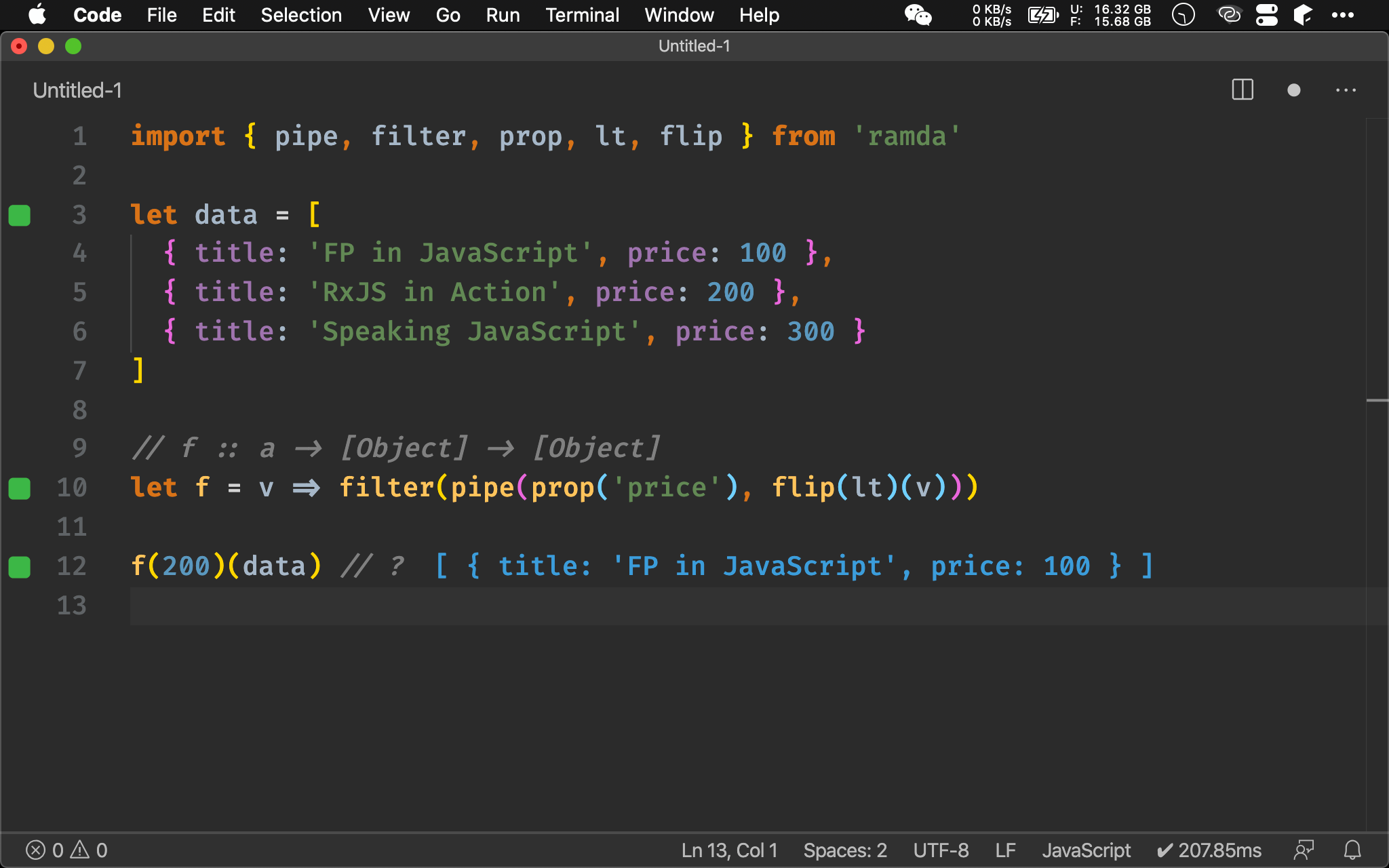Click the memory usage GB indicator

(x=1110, y=15)
